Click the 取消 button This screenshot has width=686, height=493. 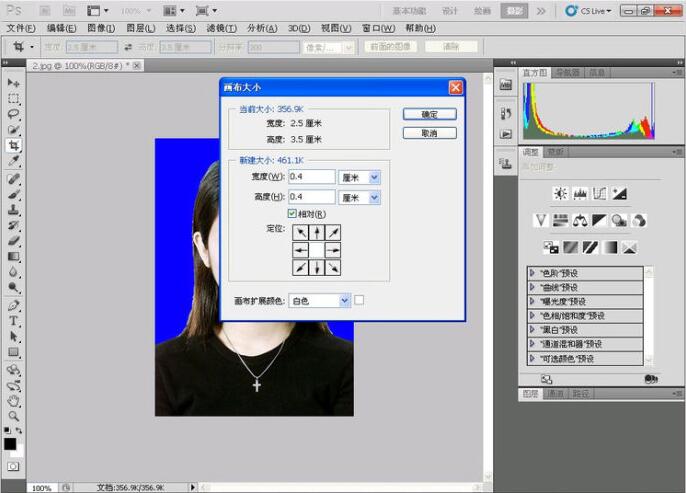[x=429, y=133]
